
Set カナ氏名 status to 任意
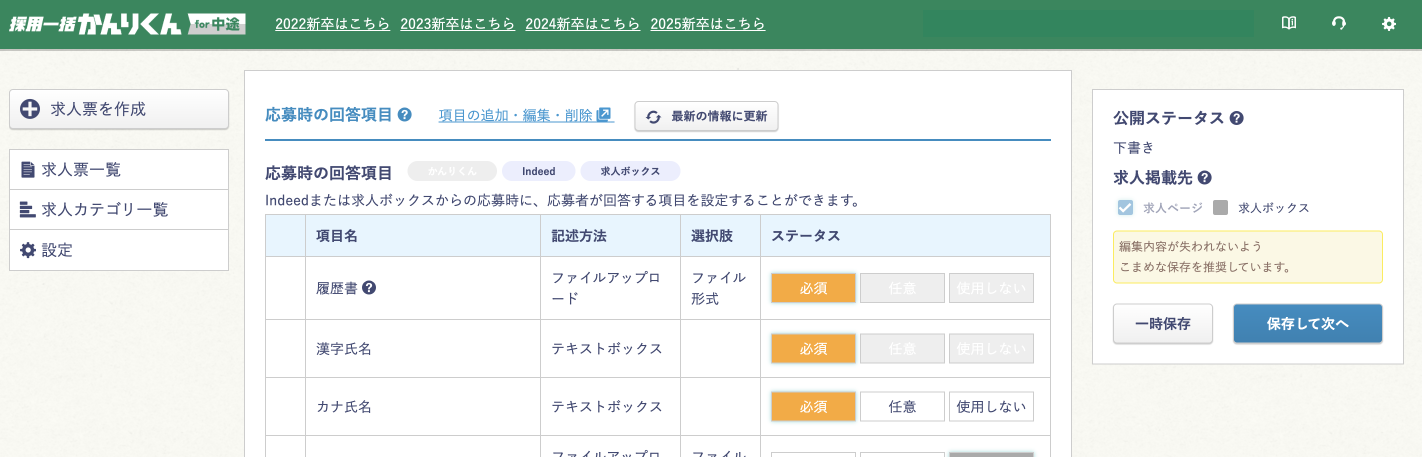pos(902,407)
